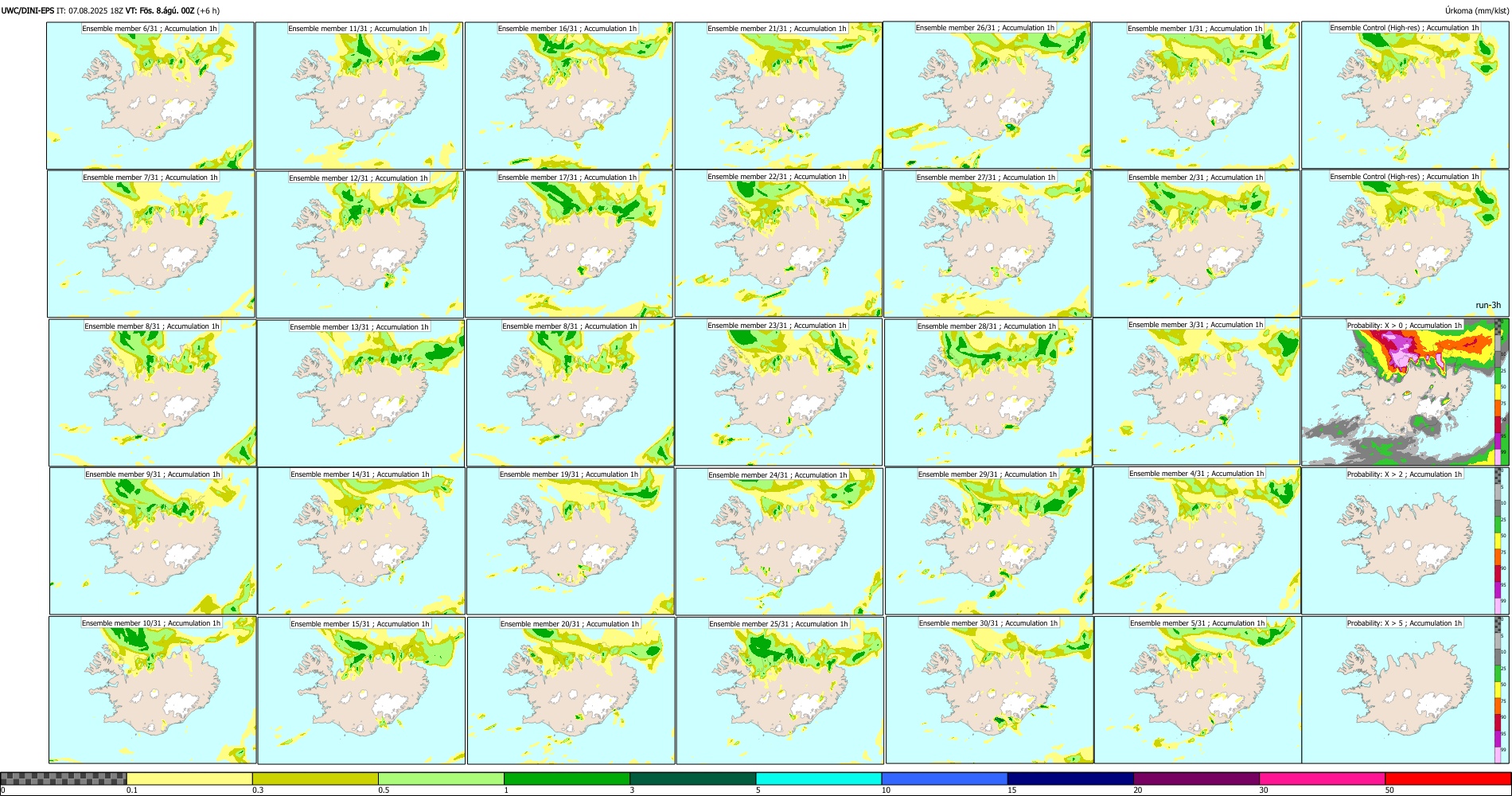Click the 'run-3h' annotation text
Image resolution: width=1512 pixels, height=796 pixels.
pyautogui.click(x=1488, y=306)
